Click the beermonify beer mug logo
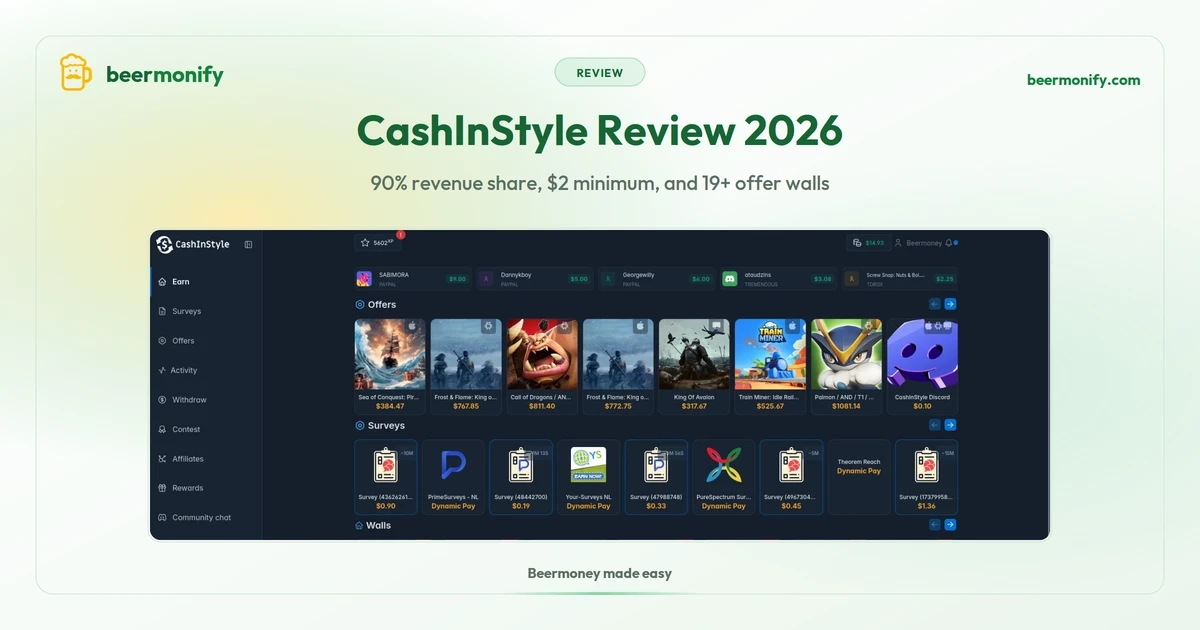The width and height of the screenshot is (1200, 630). pos(76,73)
